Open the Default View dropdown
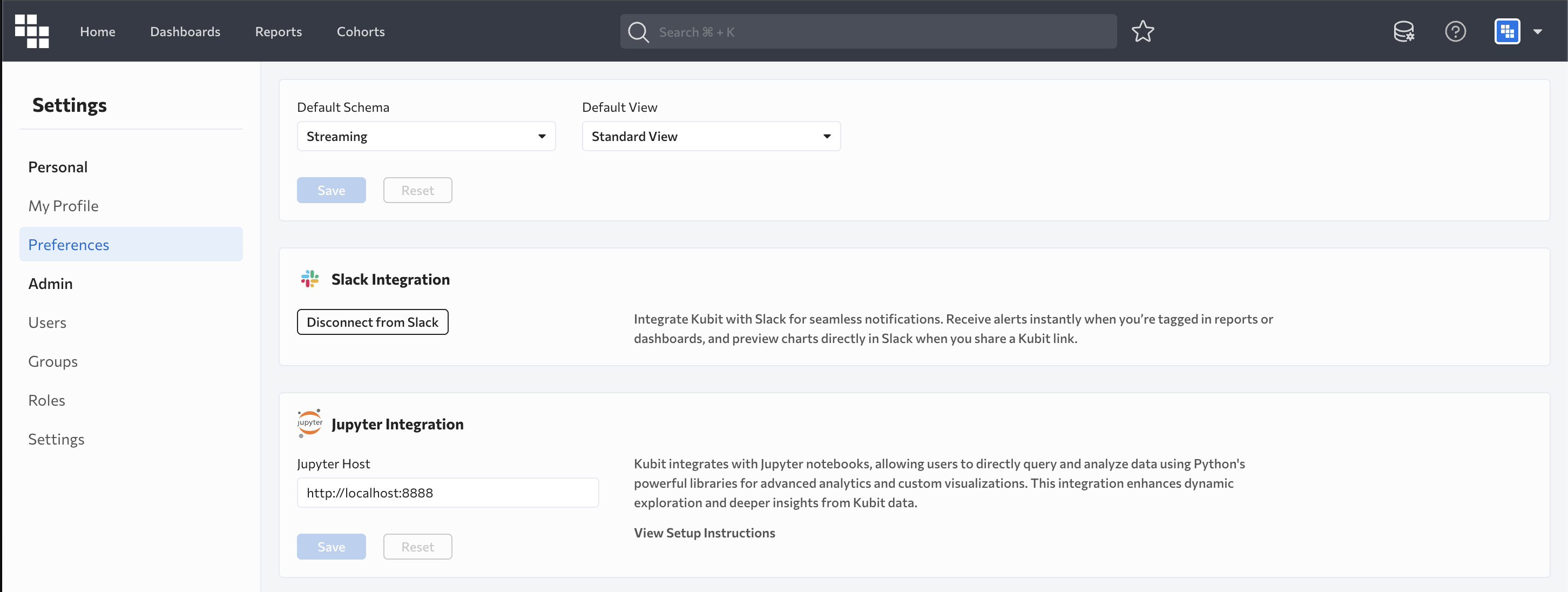The width and height of the screenshot is (1568, 592). tap(711, 137)
